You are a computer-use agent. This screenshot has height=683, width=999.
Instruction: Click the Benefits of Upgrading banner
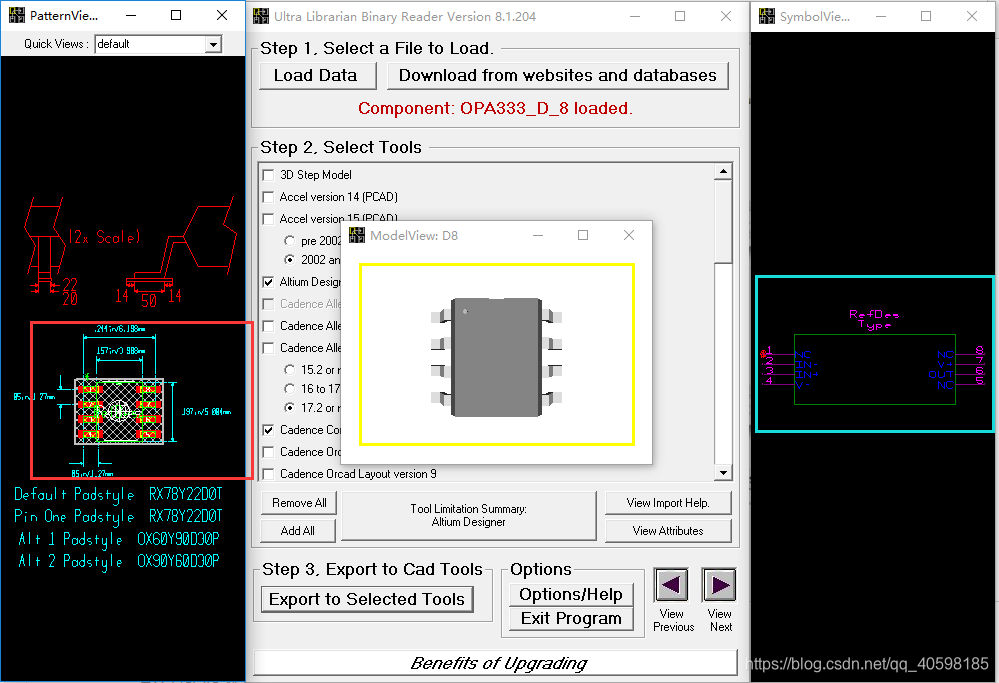[496, 663]
